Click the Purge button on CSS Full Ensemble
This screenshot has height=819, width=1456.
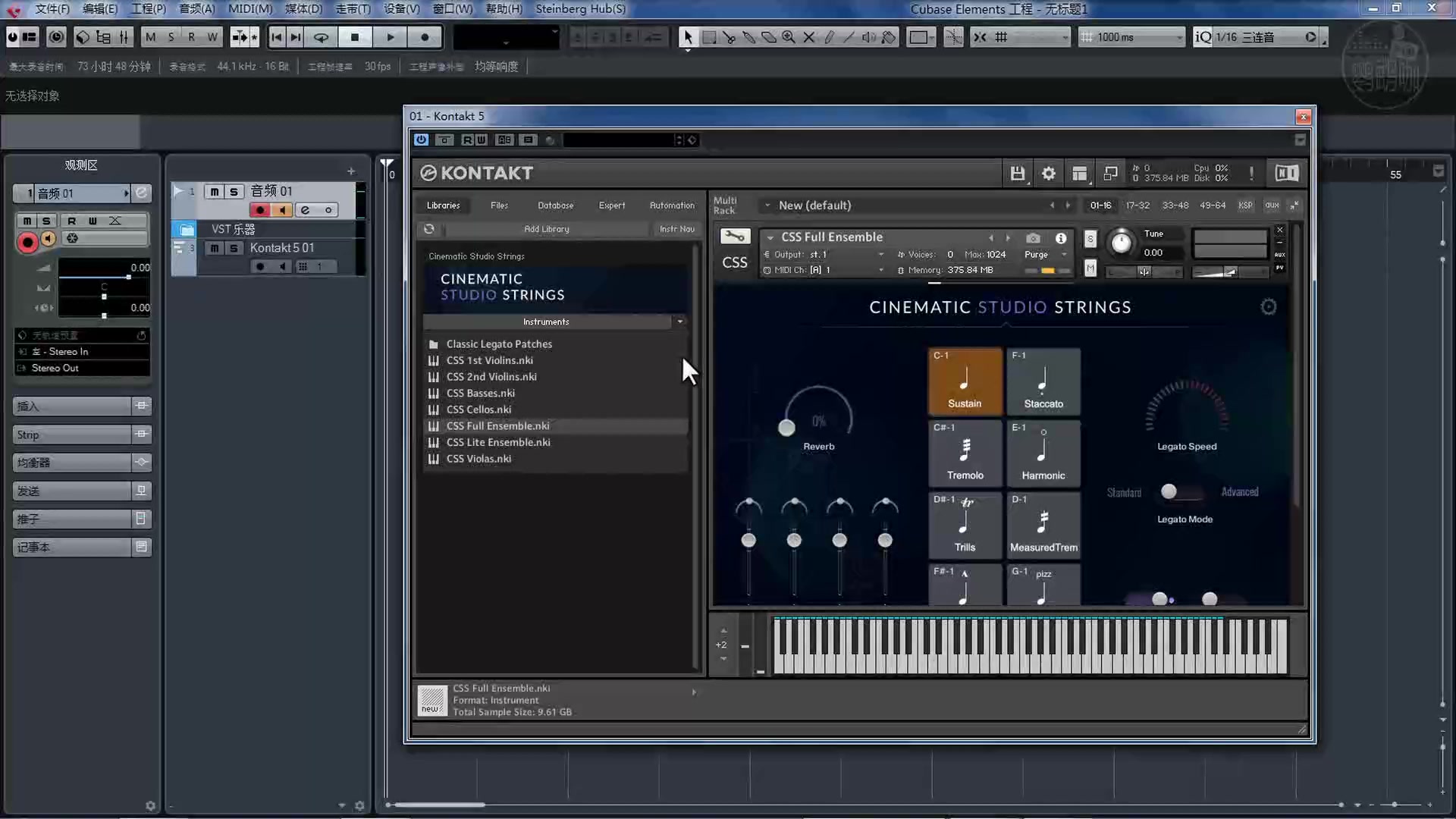(x=1036, y=255)
